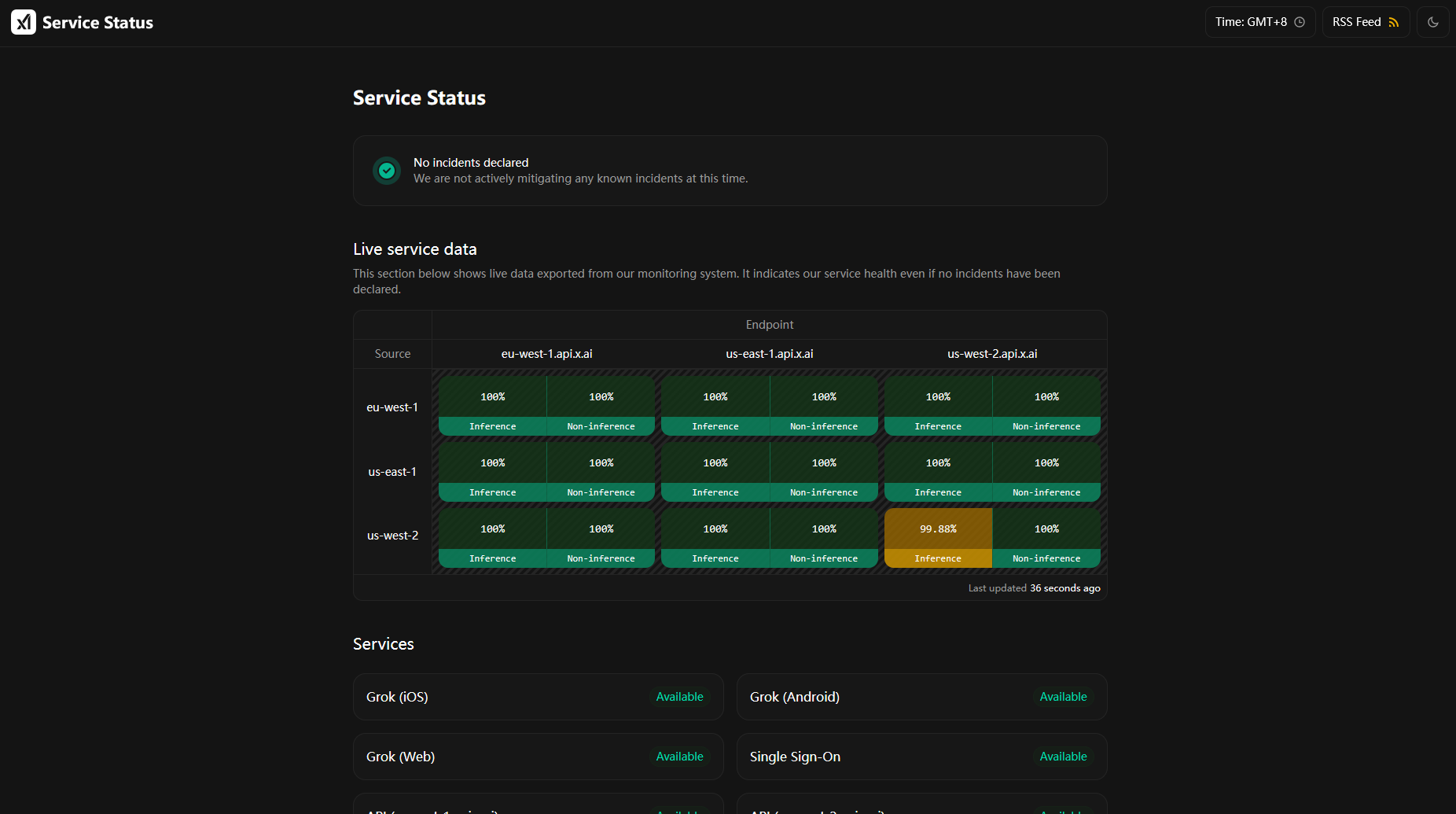The height and width of the screenshot is (814, 1456).
Task: Click us-east-1 row Non-inference cell under eu-west-1.api.x.ai
Action: [601, 472]
